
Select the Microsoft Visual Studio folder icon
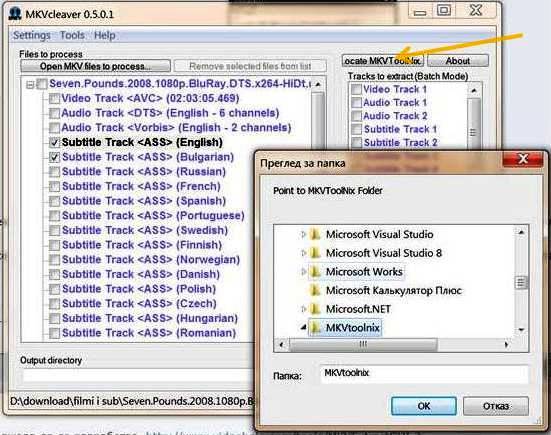315,234
